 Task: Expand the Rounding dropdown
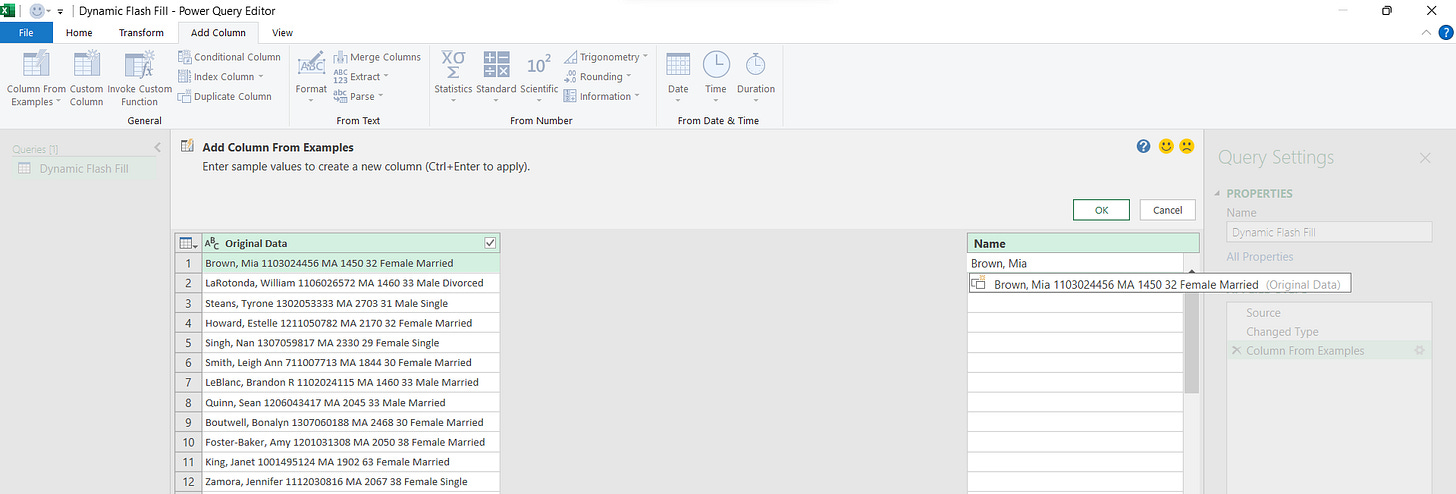coord(629,77)
